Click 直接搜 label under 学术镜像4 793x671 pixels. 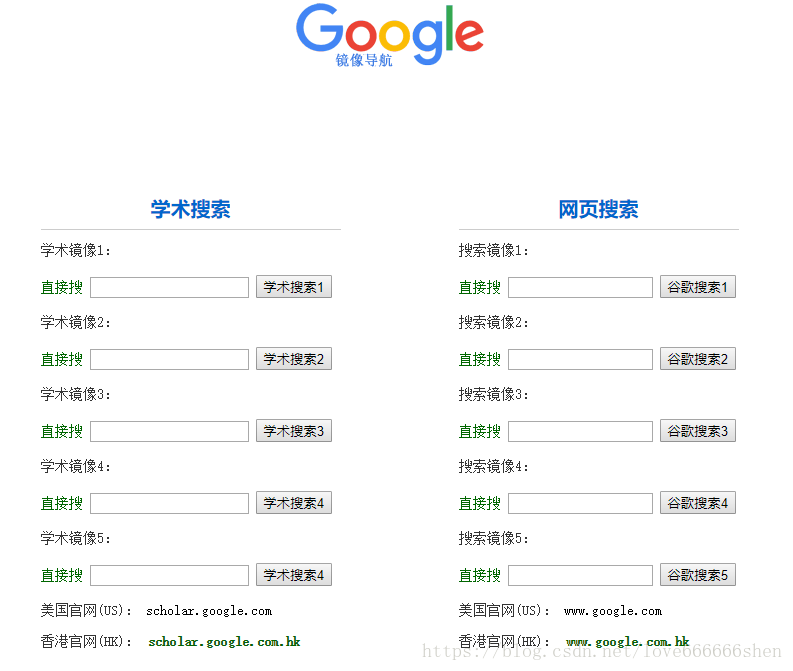point(62,504)
